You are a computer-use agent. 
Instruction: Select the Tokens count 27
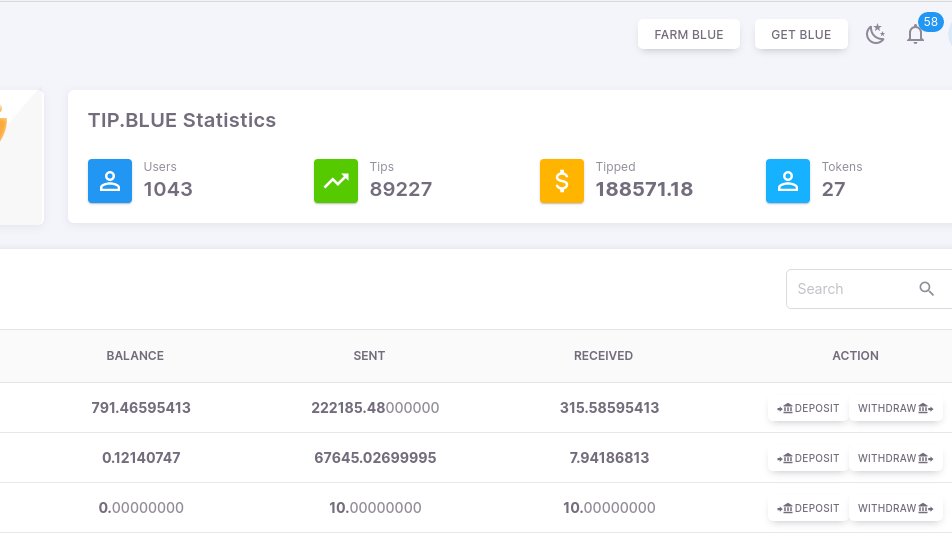833,189
